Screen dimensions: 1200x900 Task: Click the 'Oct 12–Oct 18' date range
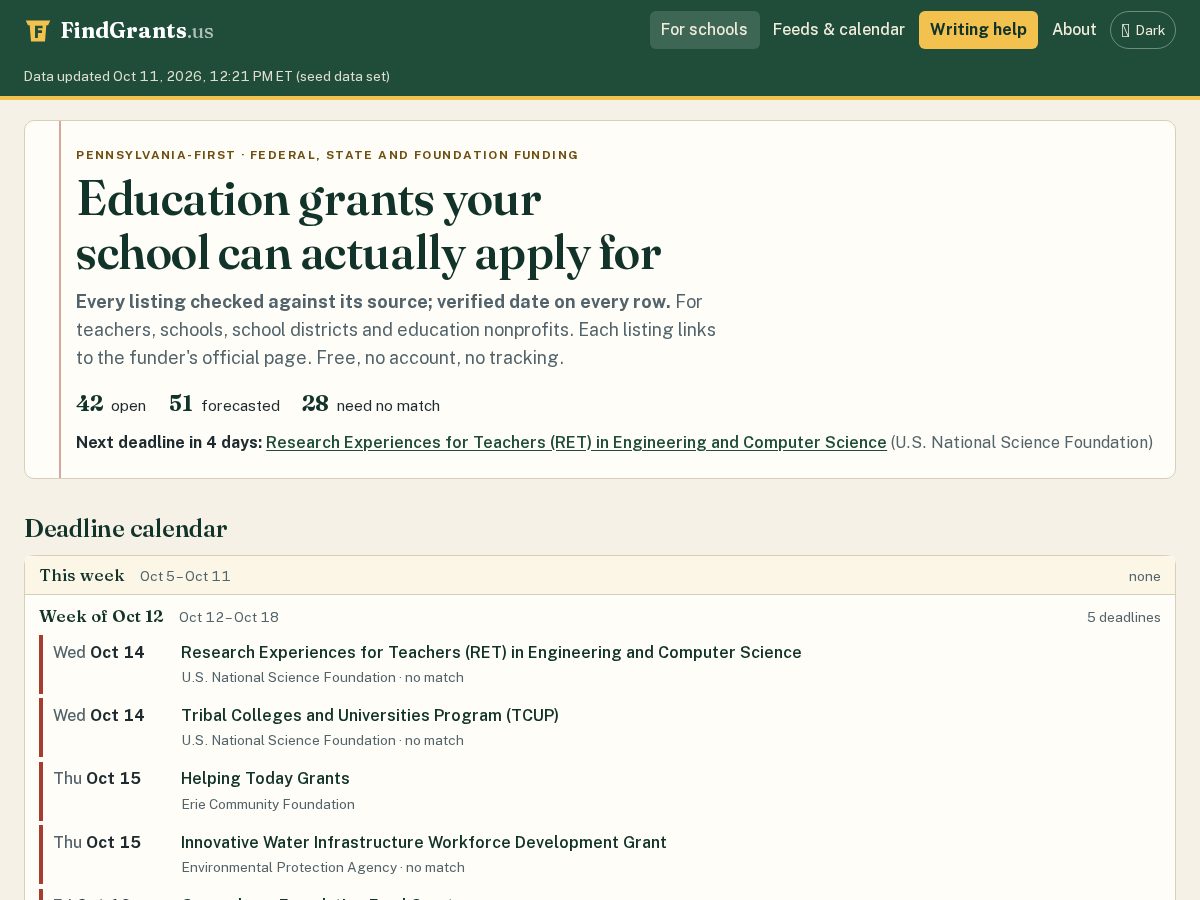[x=229, y=617]
